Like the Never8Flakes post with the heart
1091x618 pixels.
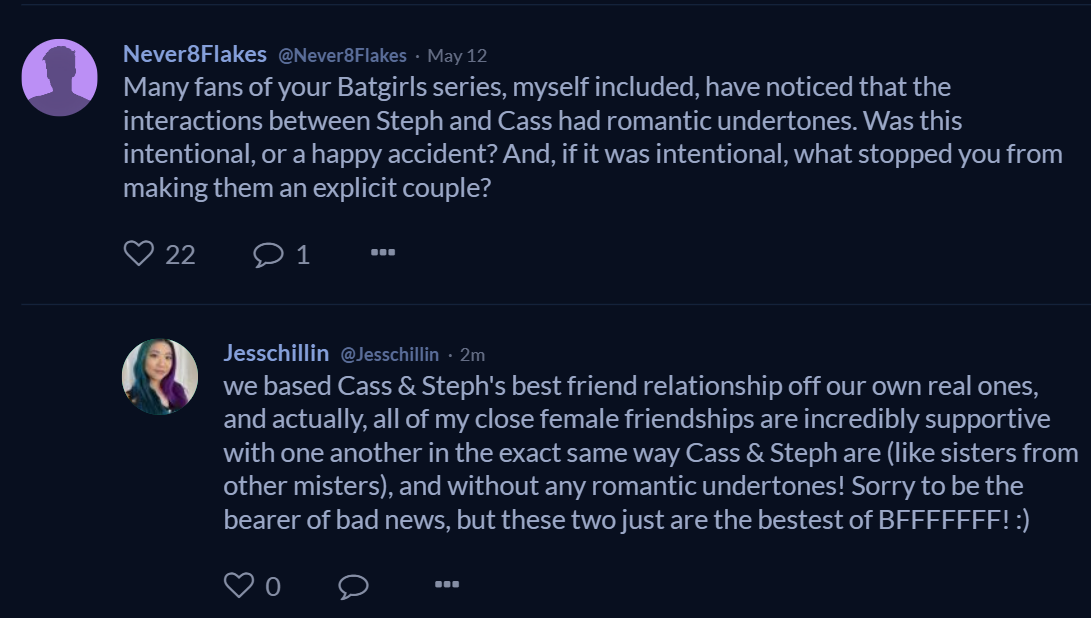[x=138, y=254]
